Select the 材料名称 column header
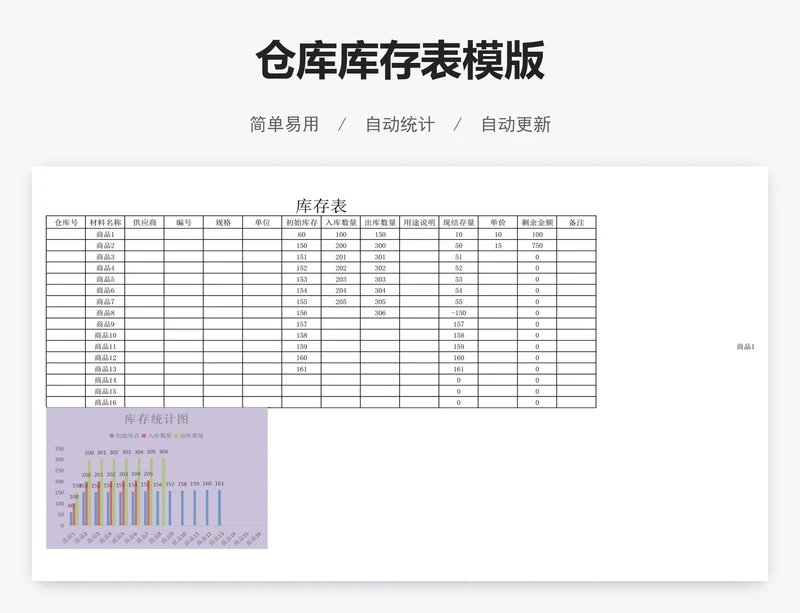 [x=105, y=223]
